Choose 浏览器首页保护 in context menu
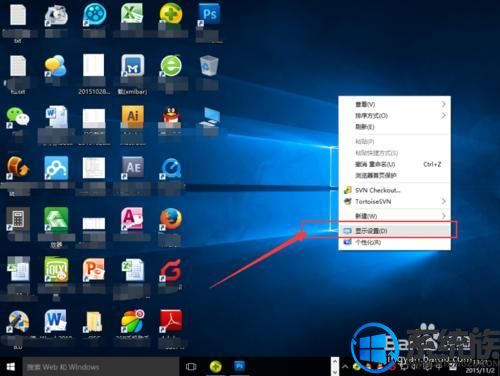The image size is (500, 376). (x=394, y=175)
